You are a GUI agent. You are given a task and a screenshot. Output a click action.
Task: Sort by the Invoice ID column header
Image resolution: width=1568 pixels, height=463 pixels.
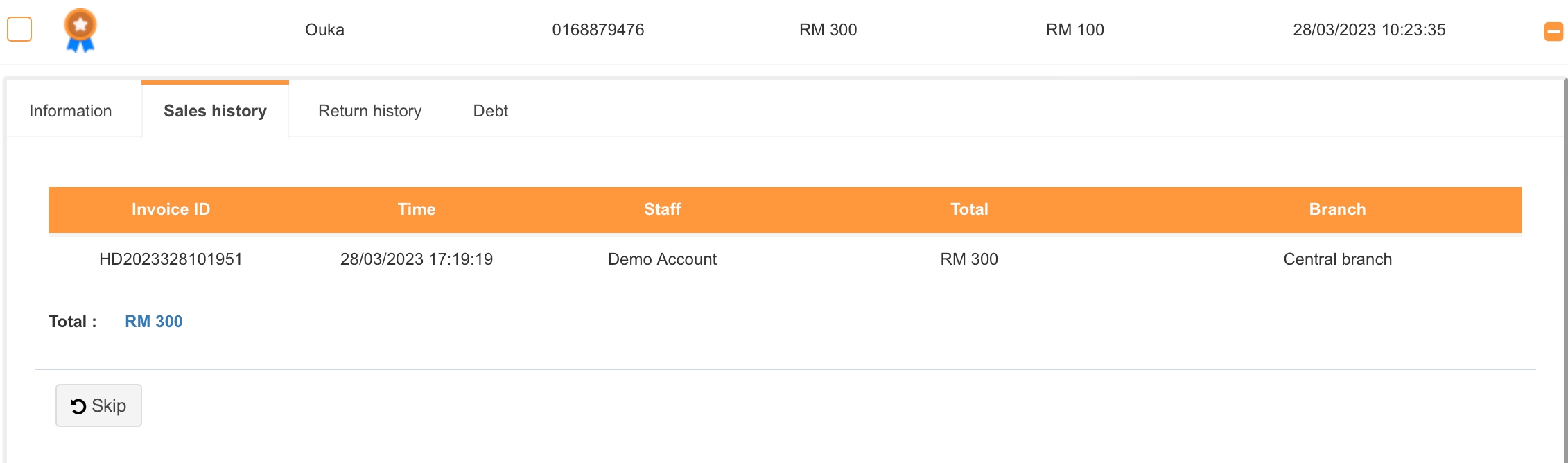point(171,209)
